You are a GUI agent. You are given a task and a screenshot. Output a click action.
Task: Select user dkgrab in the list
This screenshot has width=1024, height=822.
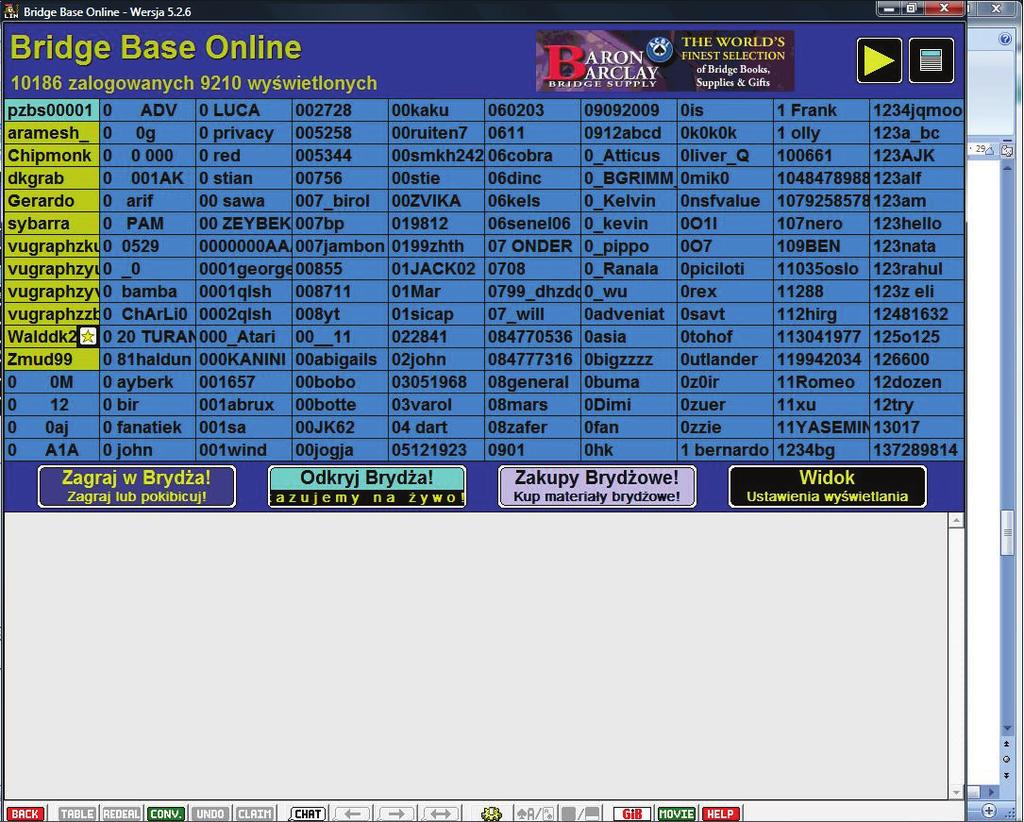pyautogui.click(x=52, y=178)
